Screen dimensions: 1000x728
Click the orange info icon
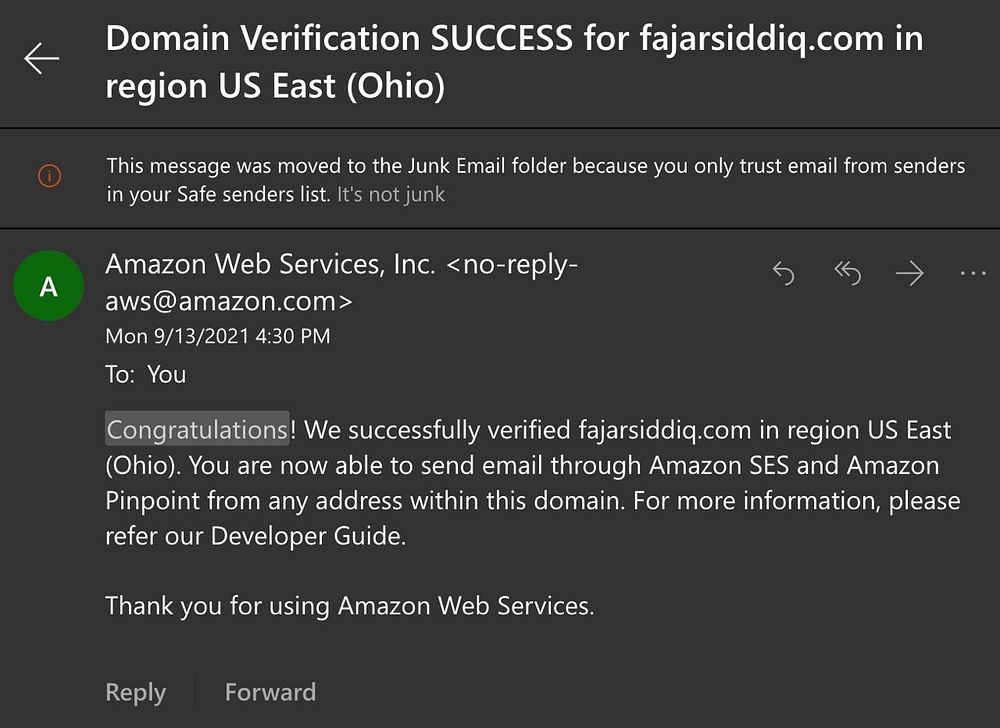coord(49,177)
